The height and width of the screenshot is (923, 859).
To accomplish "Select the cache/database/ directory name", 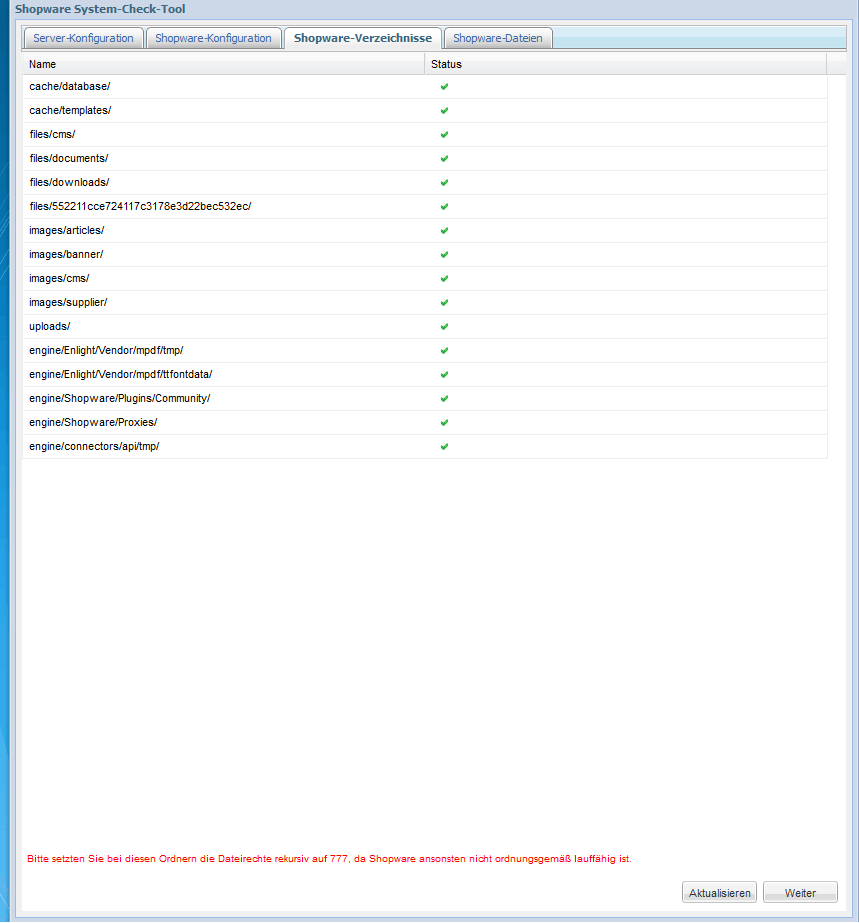I will (x=69, y=87).
